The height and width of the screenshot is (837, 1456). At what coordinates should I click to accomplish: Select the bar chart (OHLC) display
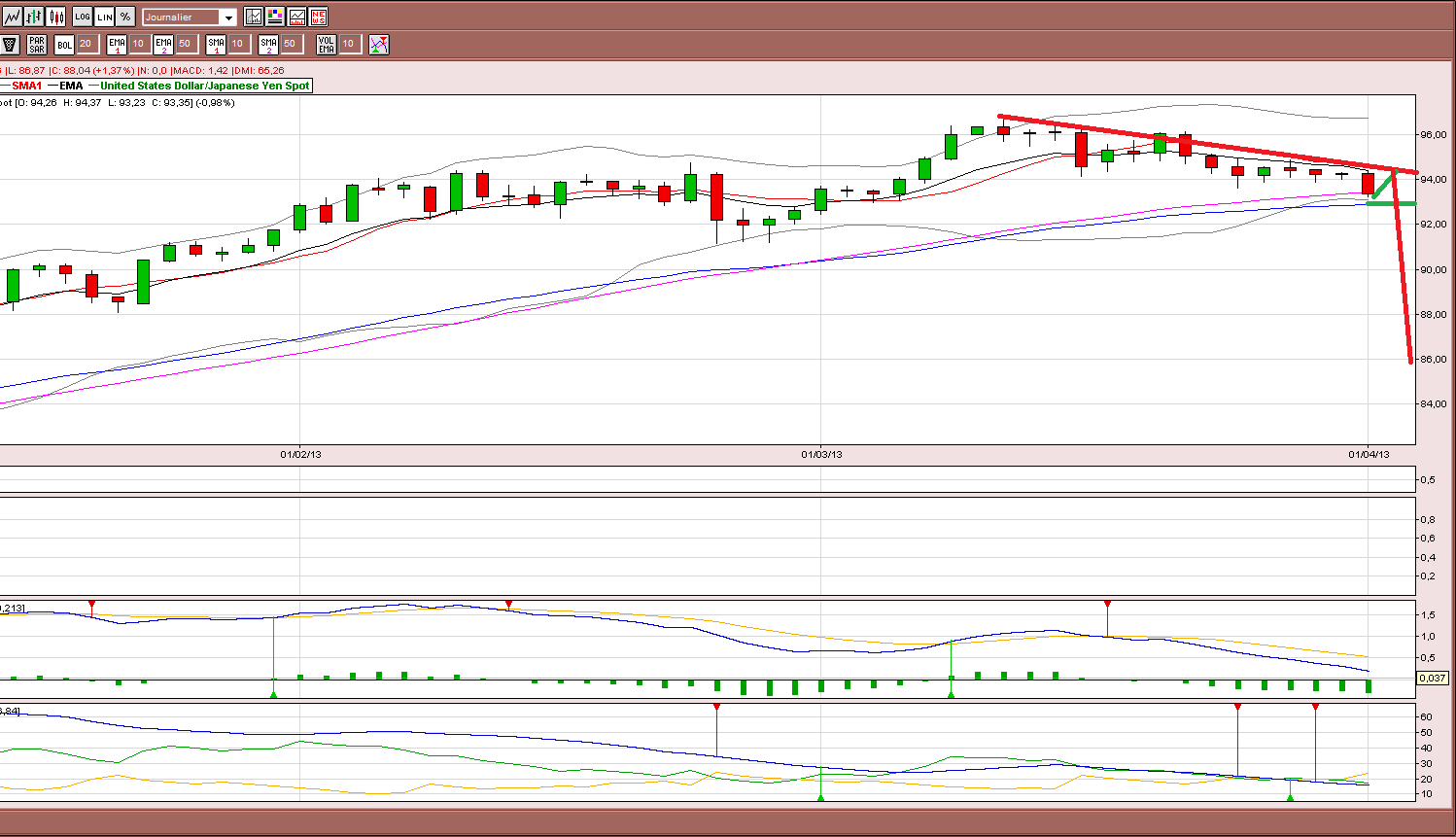pyautogui.click(x=34, y=17)
